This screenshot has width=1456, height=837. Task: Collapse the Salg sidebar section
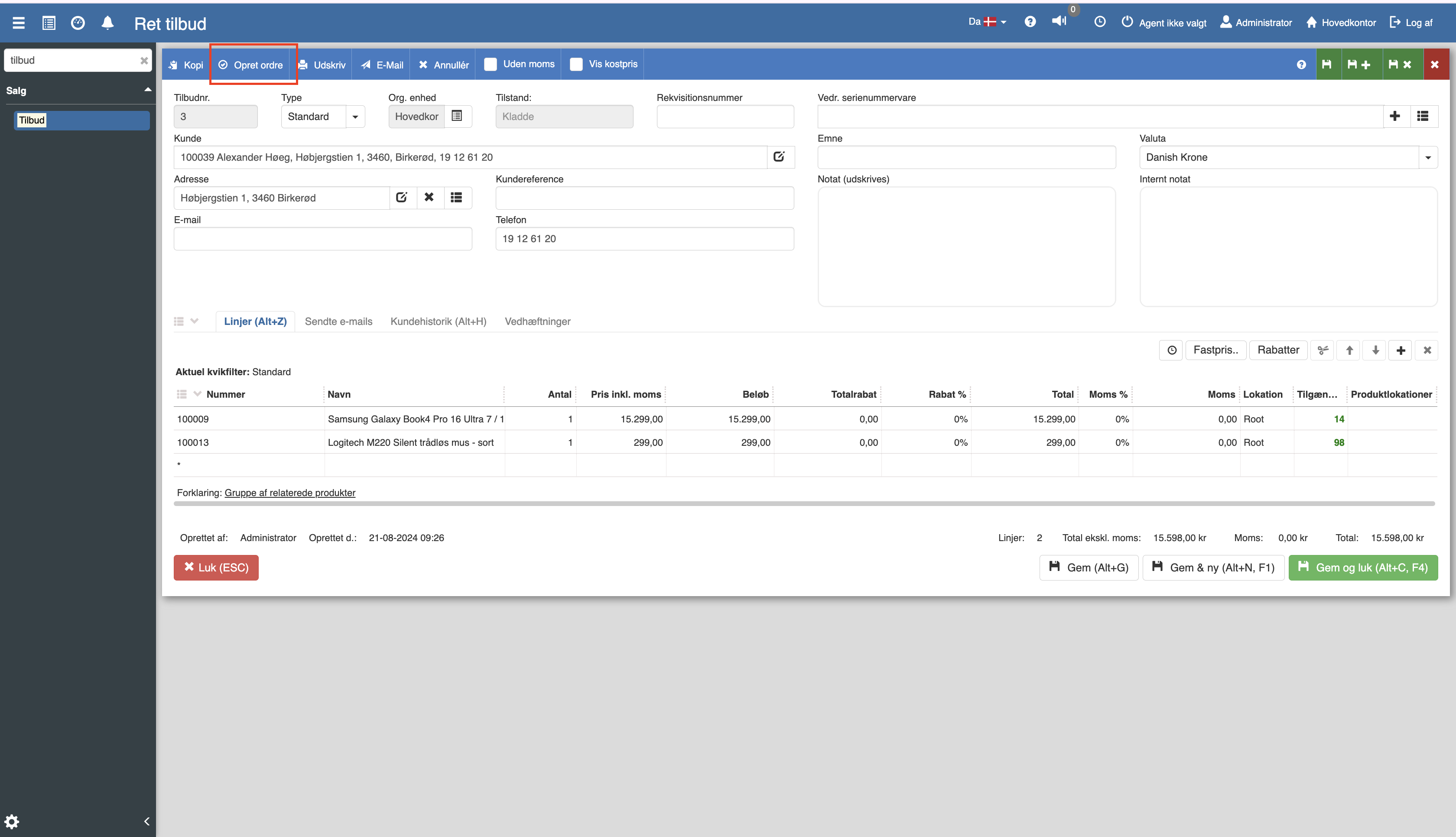click(148, 90)
